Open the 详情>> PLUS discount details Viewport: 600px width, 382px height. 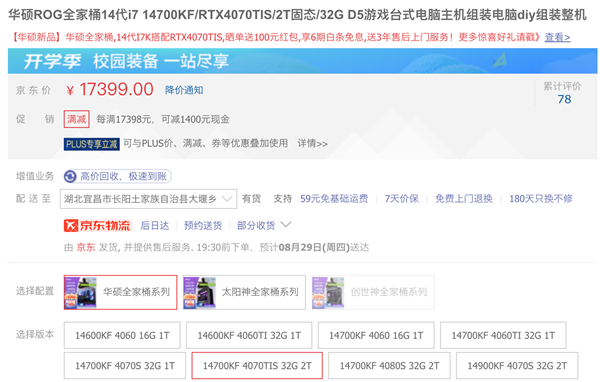(313, 144)
